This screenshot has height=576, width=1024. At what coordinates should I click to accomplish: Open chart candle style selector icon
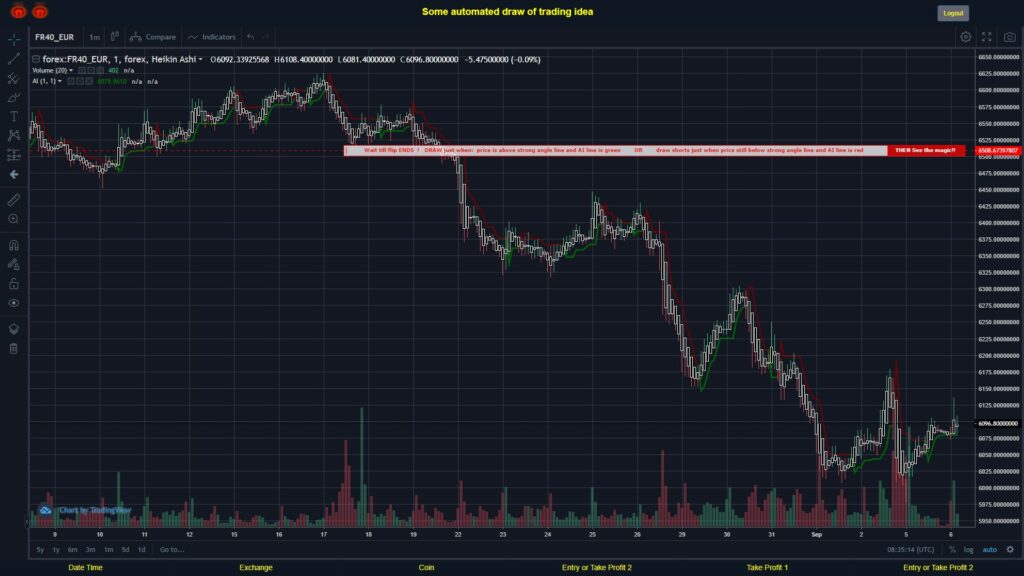[x=115, y=37]
